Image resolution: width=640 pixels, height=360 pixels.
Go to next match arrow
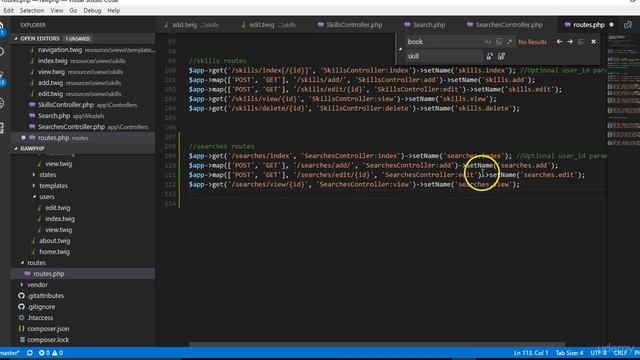[x=570, y=42]
